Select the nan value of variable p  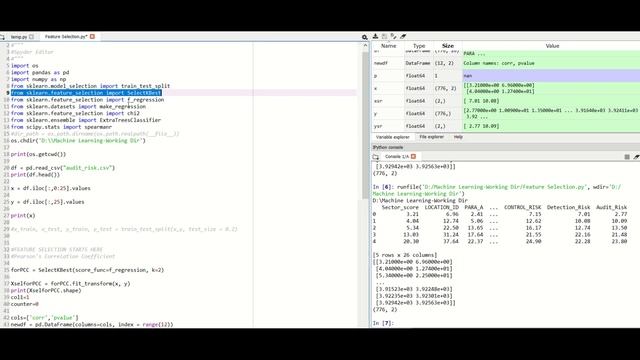coord(551,76)
